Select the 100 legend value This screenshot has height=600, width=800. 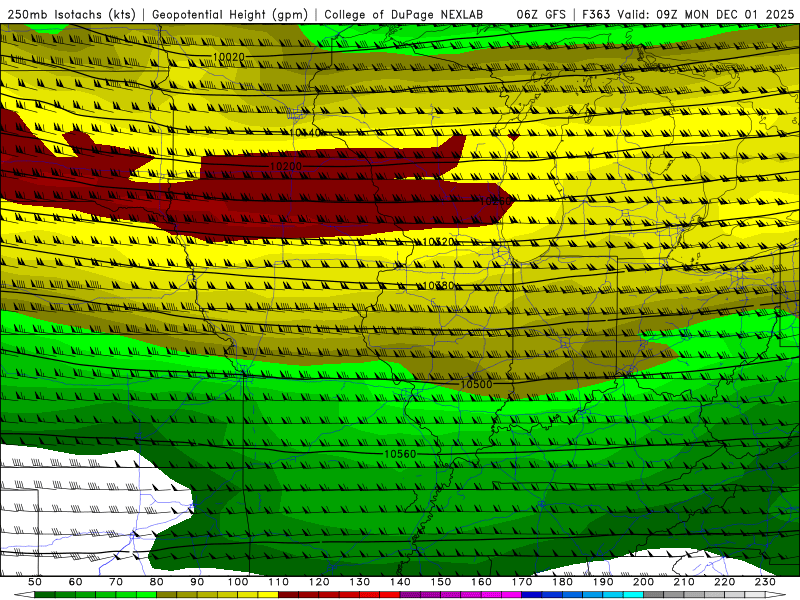coord(238,582)
